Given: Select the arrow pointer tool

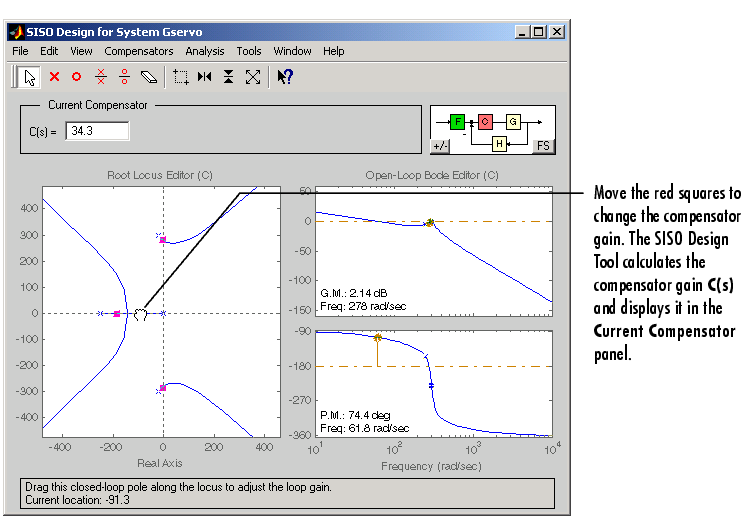Looking at the screenshot, I should 30,76.
